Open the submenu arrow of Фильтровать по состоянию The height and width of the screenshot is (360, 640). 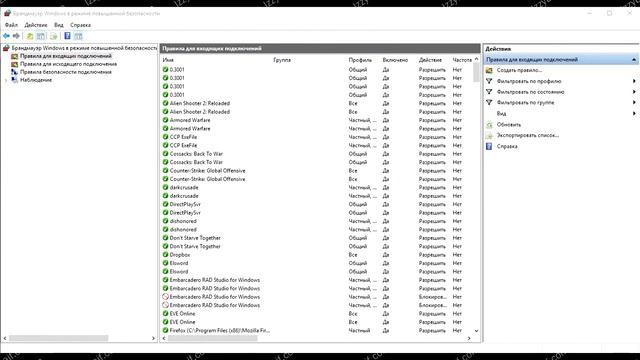coord(634,92)
